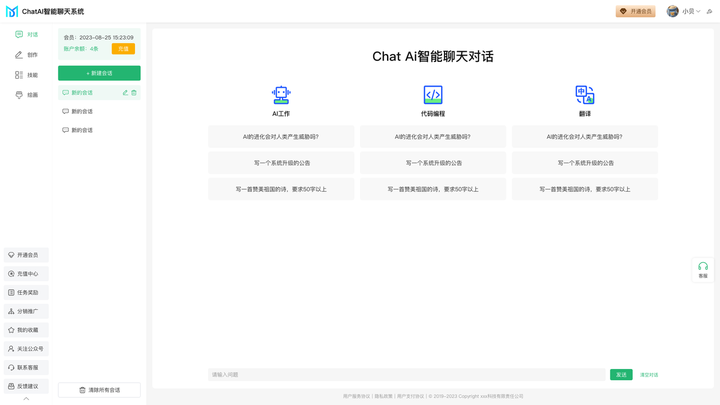The height and width of the screenshot is (405, 720).
Task: Choose 写一个系统升级的公告 under AI工作
Action: (x=281, y=163)
